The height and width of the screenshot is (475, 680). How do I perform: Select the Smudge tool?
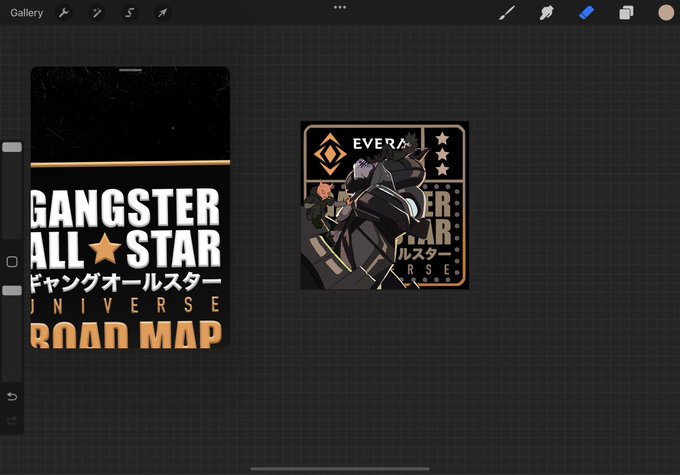[546, 13]
